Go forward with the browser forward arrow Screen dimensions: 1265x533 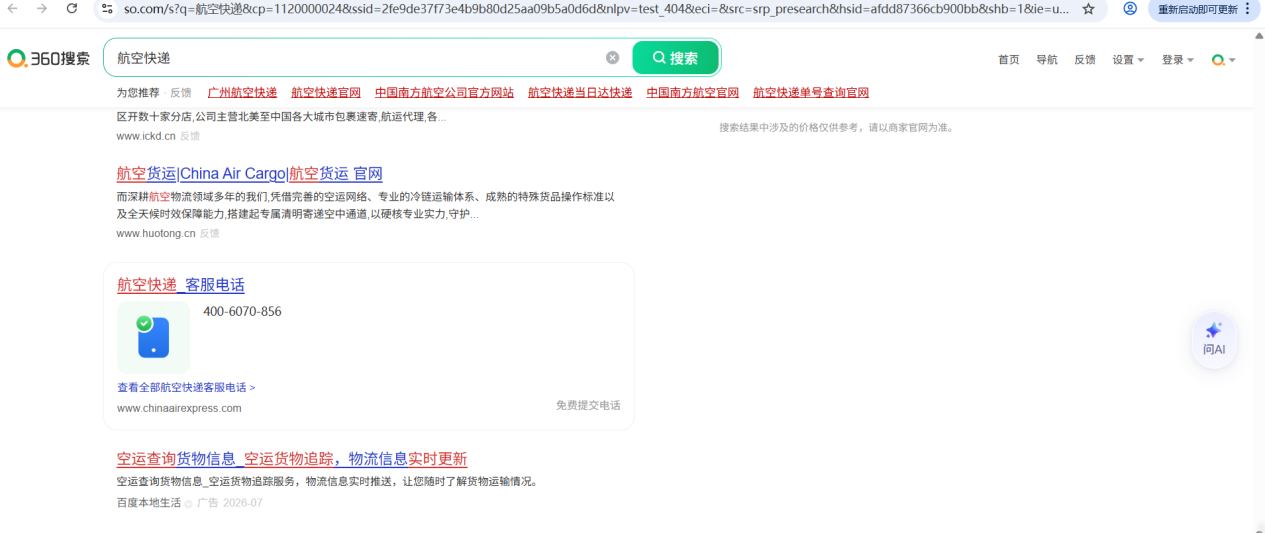[42, 8]
